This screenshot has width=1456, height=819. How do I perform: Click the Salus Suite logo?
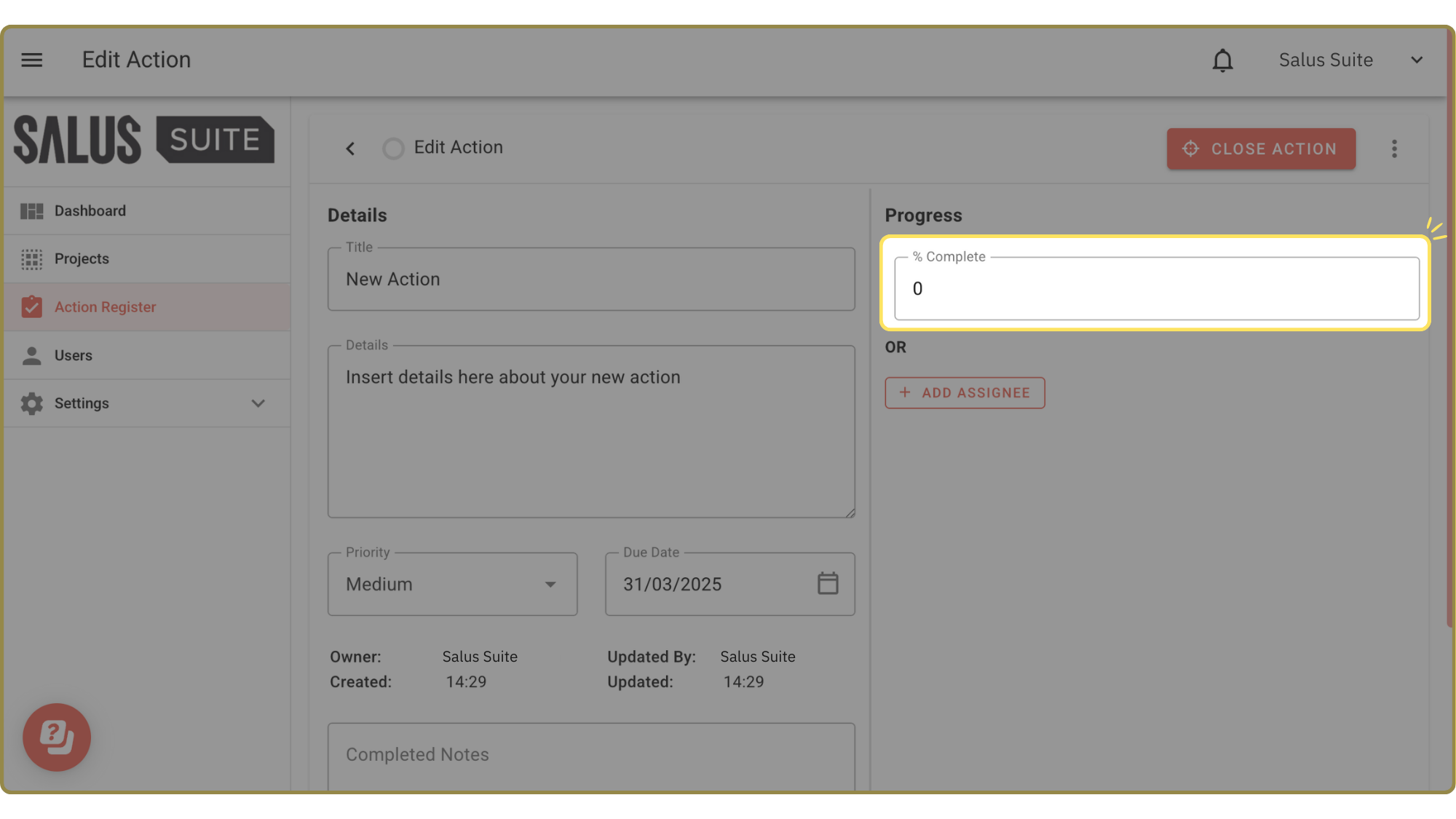coord(144,140)
